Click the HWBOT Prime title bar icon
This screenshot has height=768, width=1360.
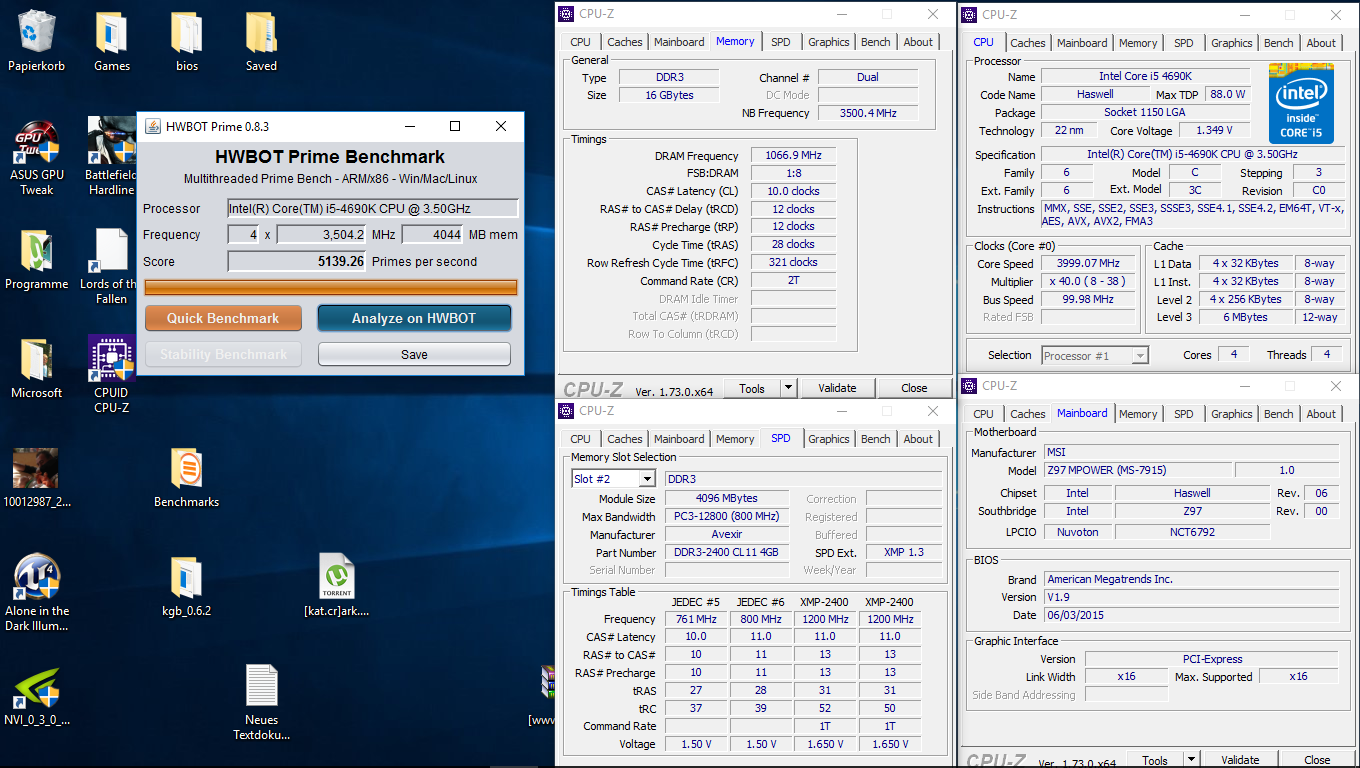pyautogui.click(x=153, y=126)
